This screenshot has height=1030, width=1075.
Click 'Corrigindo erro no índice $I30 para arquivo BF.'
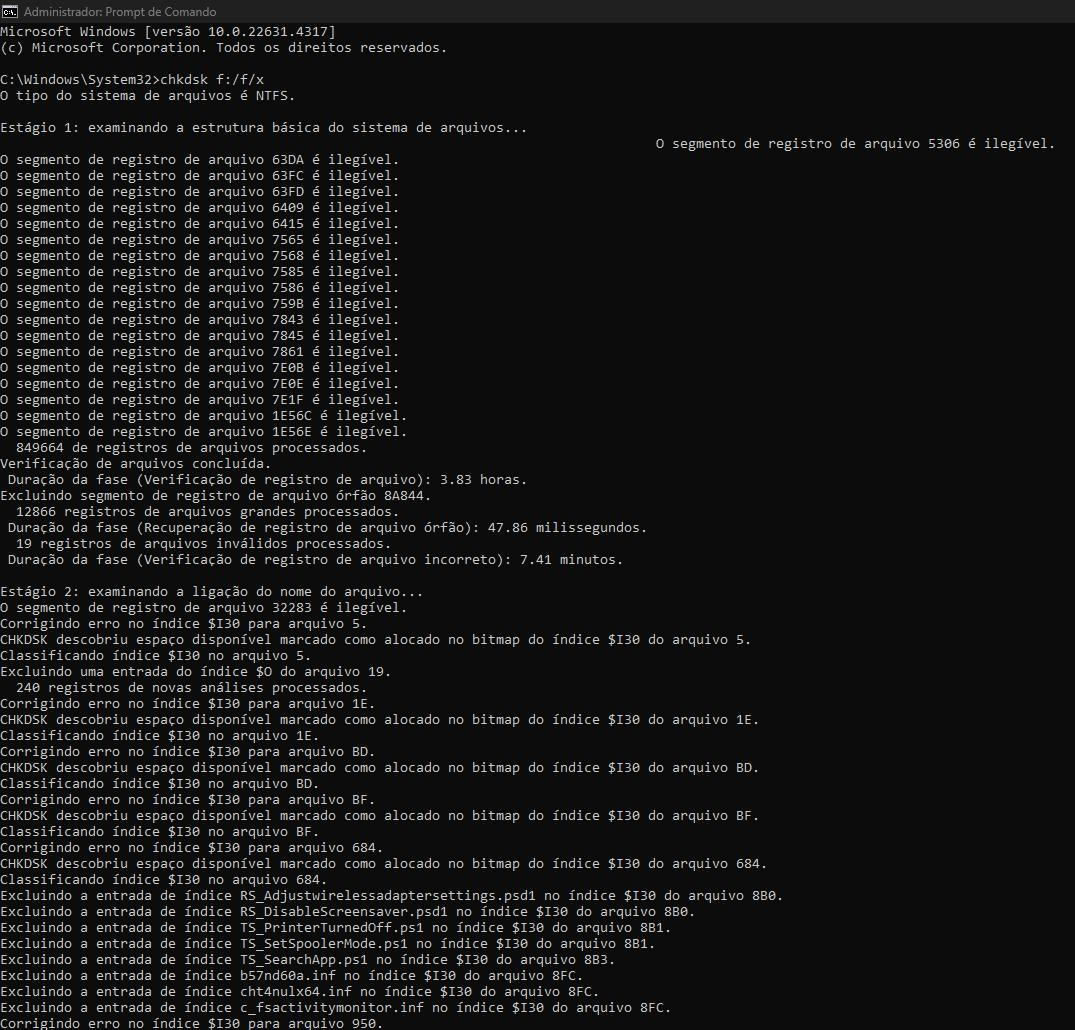(x=188, y=800)
